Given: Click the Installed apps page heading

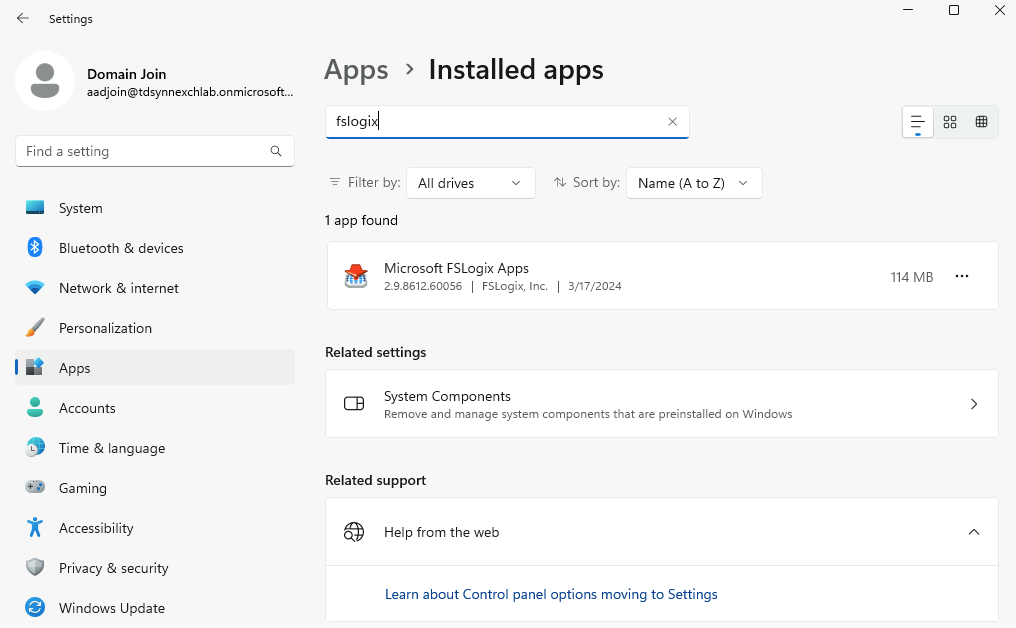Looking at the screenshot, I should point(516,70).
